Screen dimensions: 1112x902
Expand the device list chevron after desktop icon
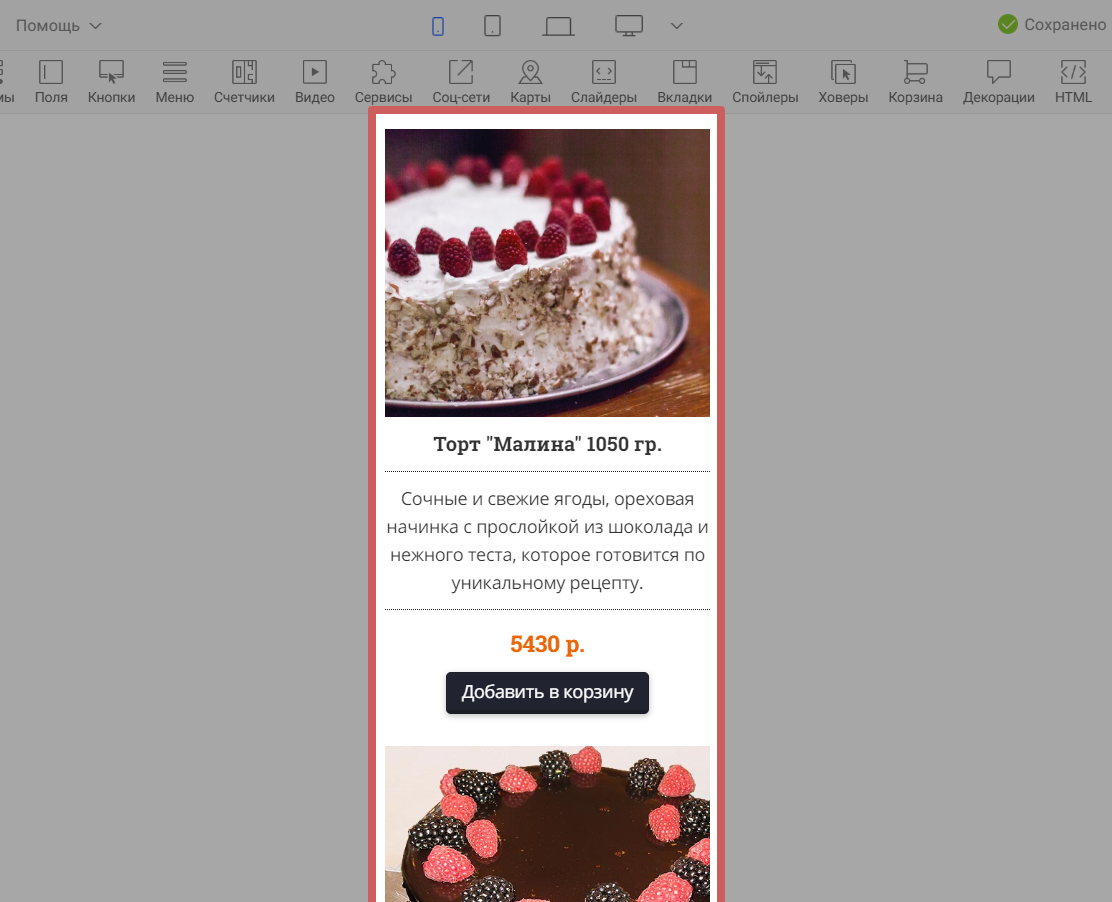tap(676, 26)
